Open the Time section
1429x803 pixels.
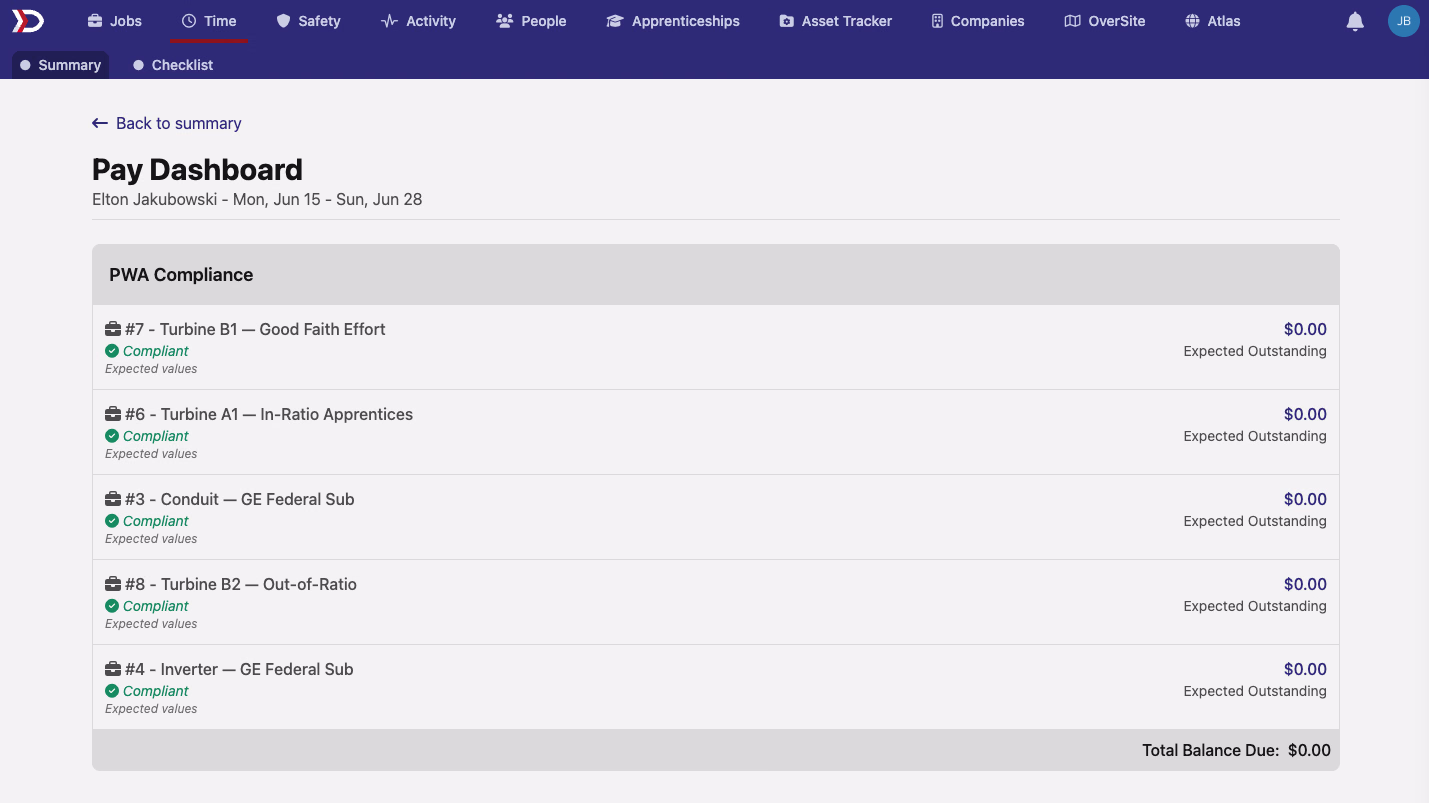[209, 21]
